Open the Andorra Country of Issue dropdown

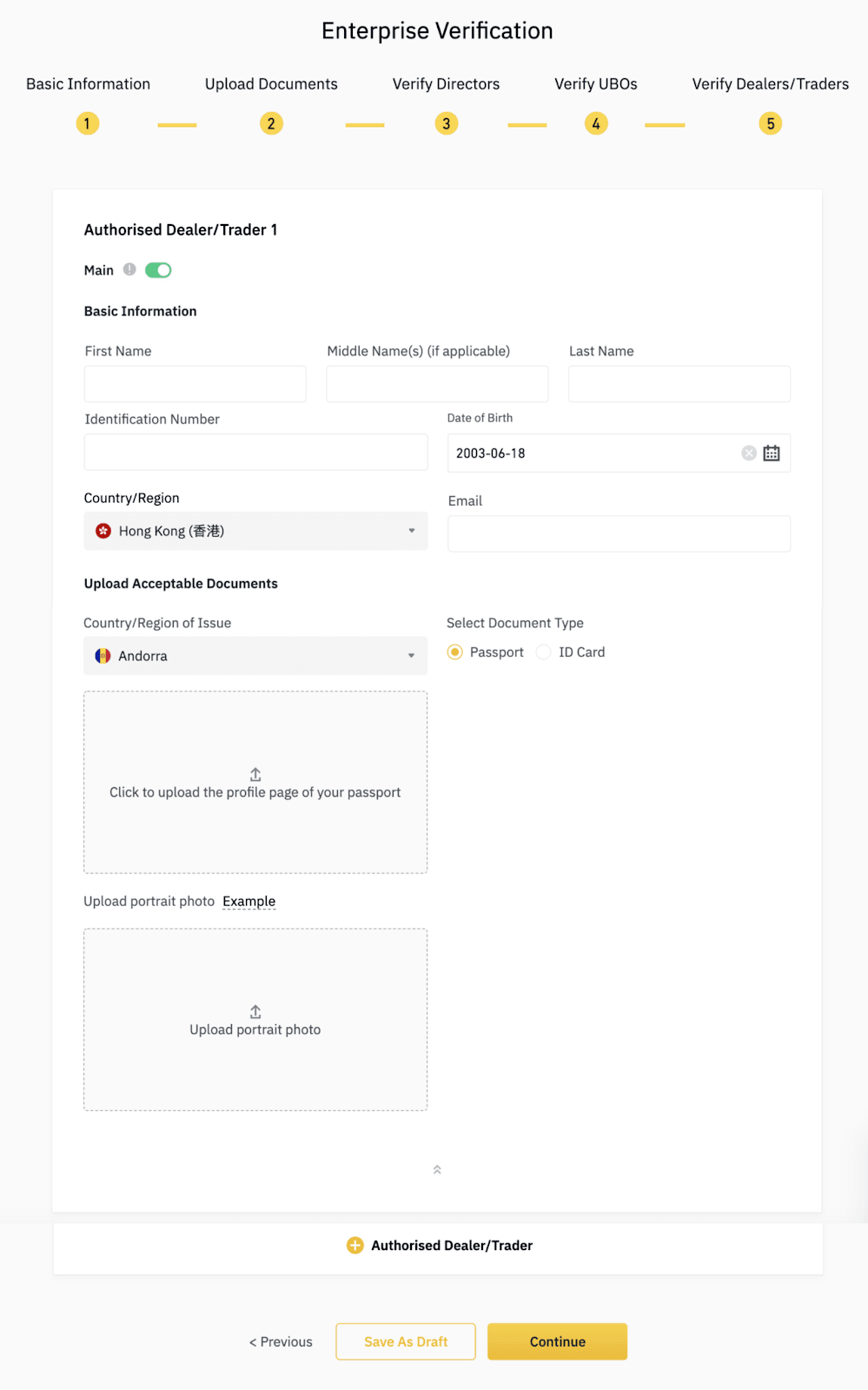pyautogui.click(x=255, y=656)
